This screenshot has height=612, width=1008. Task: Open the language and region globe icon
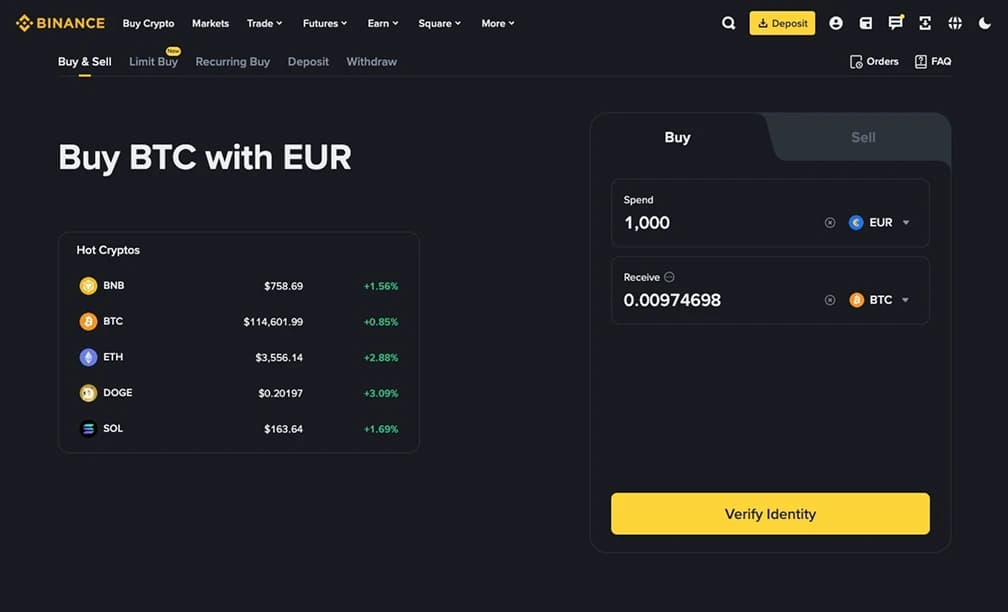tap(954, 22)
